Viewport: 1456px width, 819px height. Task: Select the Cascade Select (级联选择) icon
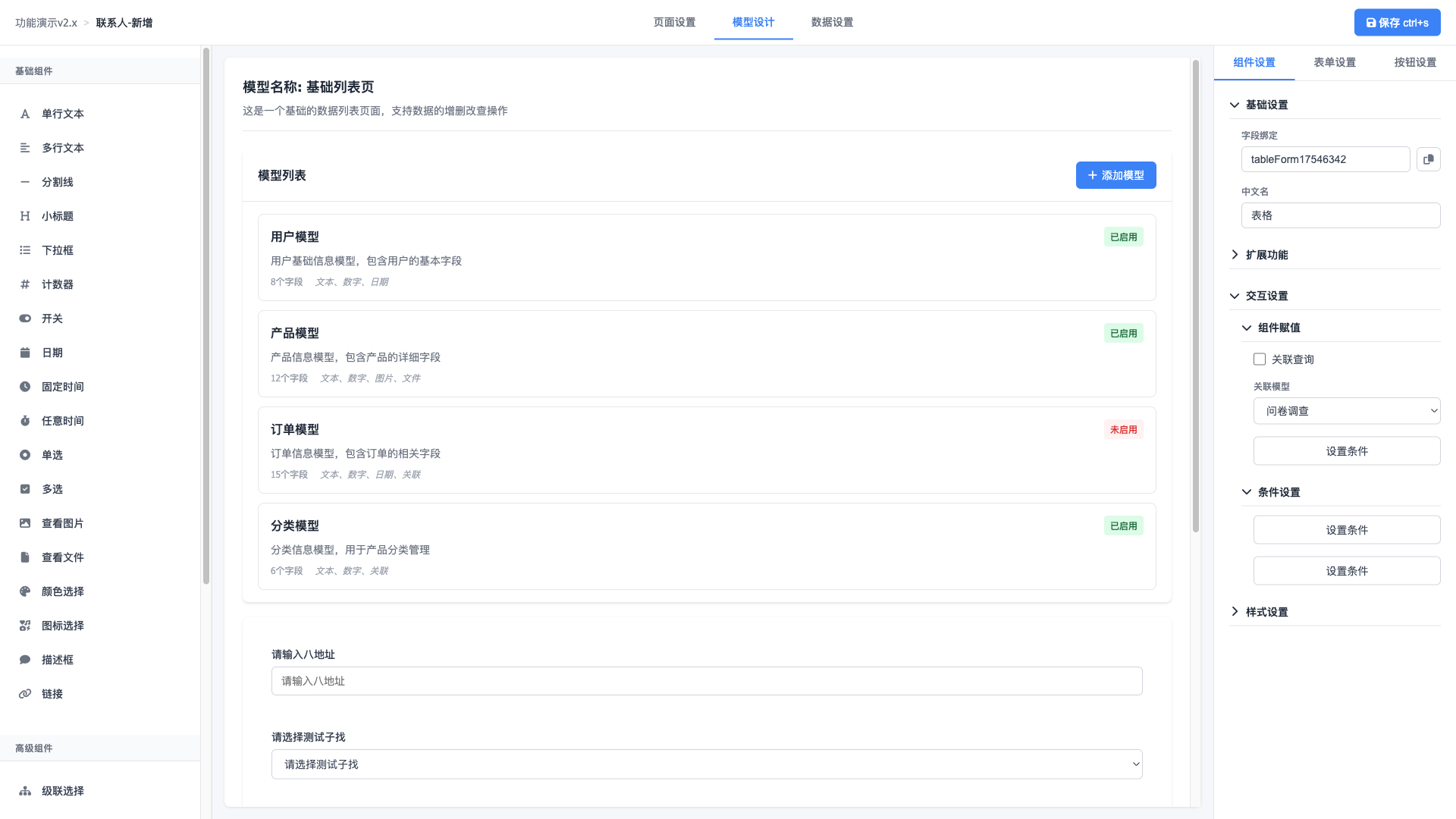[25, 791]
